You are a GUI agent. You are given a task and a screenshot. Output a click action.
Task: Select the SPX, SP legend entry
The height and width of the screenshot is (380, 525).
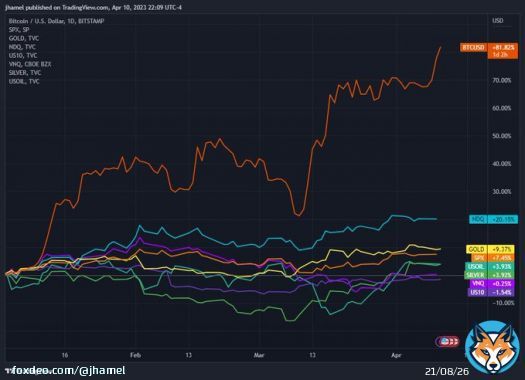[19, 30]
